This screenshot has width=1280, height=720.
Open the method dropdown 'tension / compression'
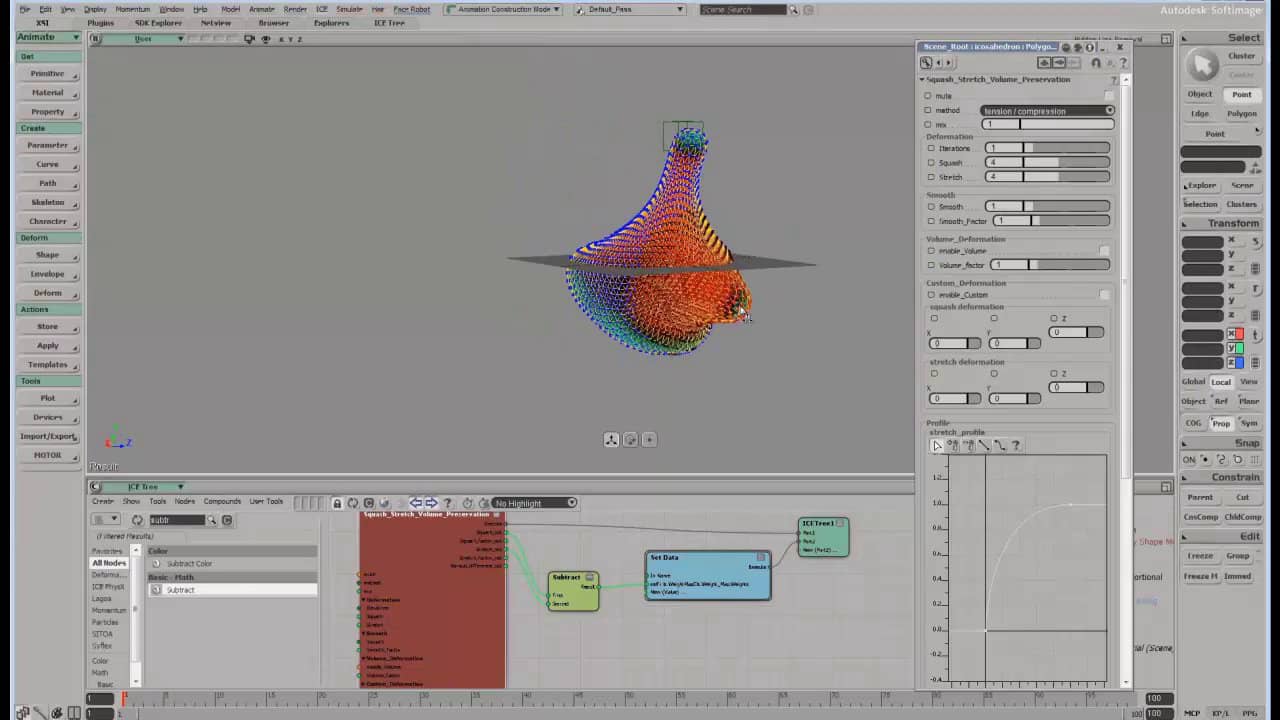click(x=1047, y=110)
